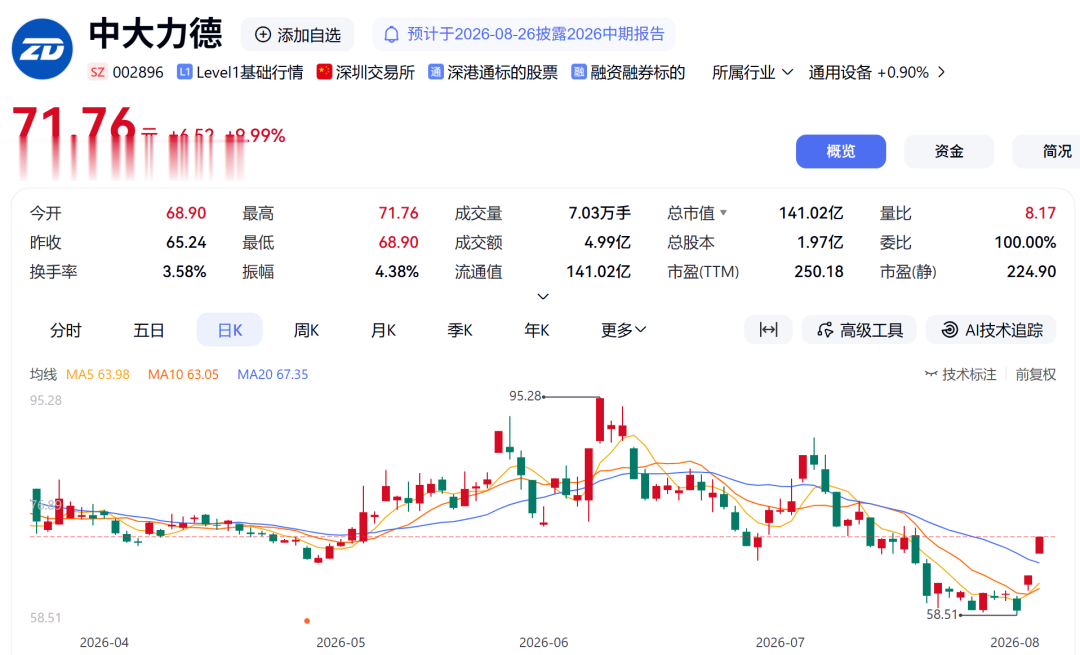Select the 月K chart tab
Image resolution: width=1080 pixels, height=655 pixels.
[383, 331]
